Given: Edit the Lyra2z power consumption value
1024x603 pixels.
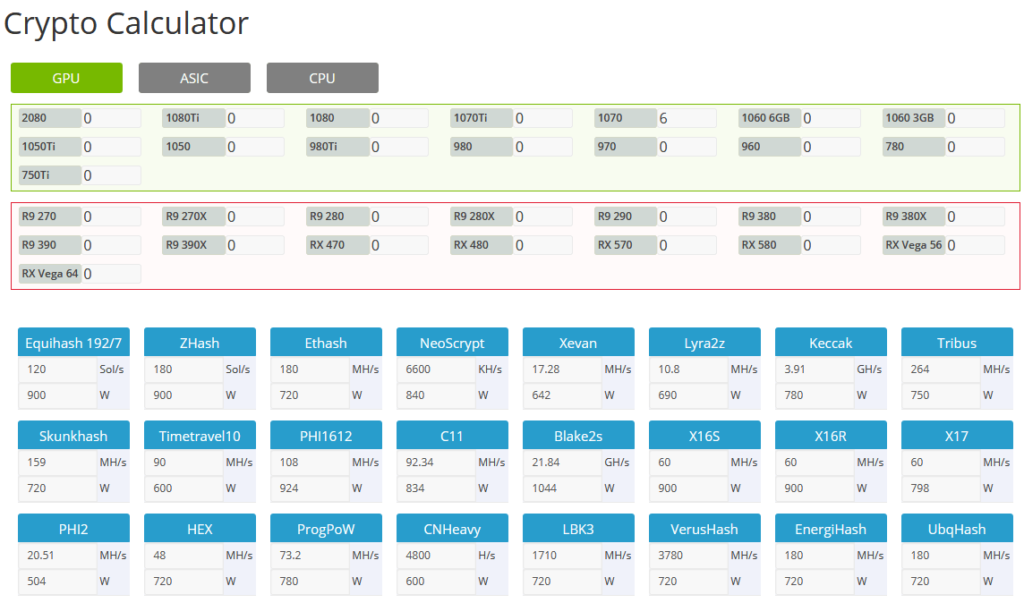Looking at the screenshot, I should click(690, 394).
